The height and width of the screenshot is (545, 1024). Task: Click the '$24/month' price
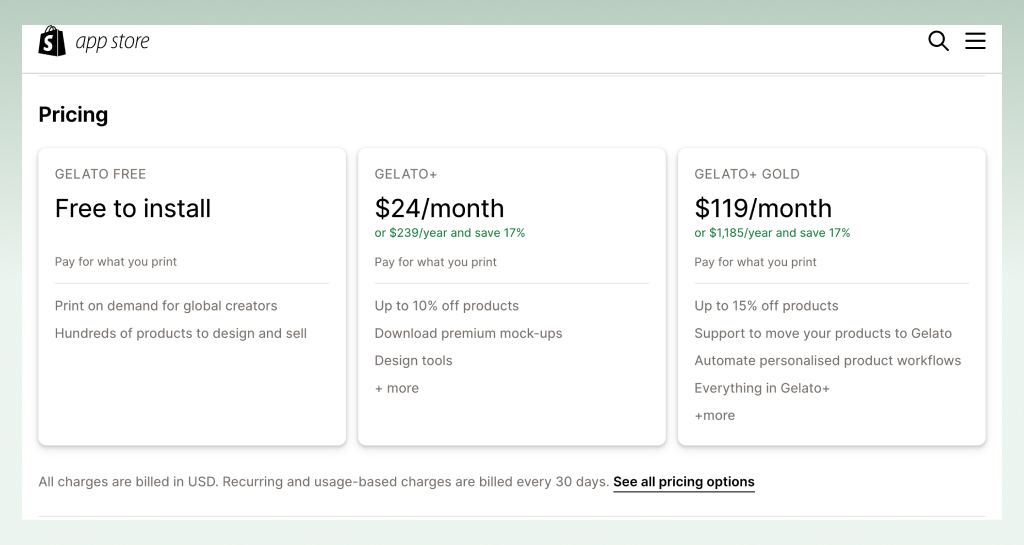(x=440, y=208)
